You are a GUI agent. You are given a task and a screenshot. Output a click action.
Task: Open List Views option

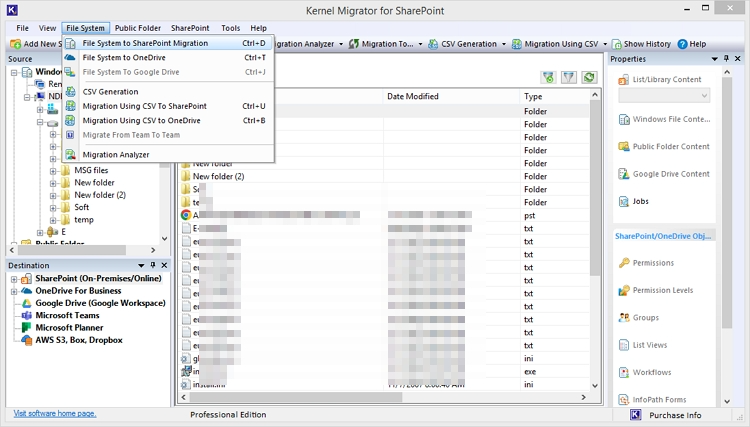coord(642,345)
